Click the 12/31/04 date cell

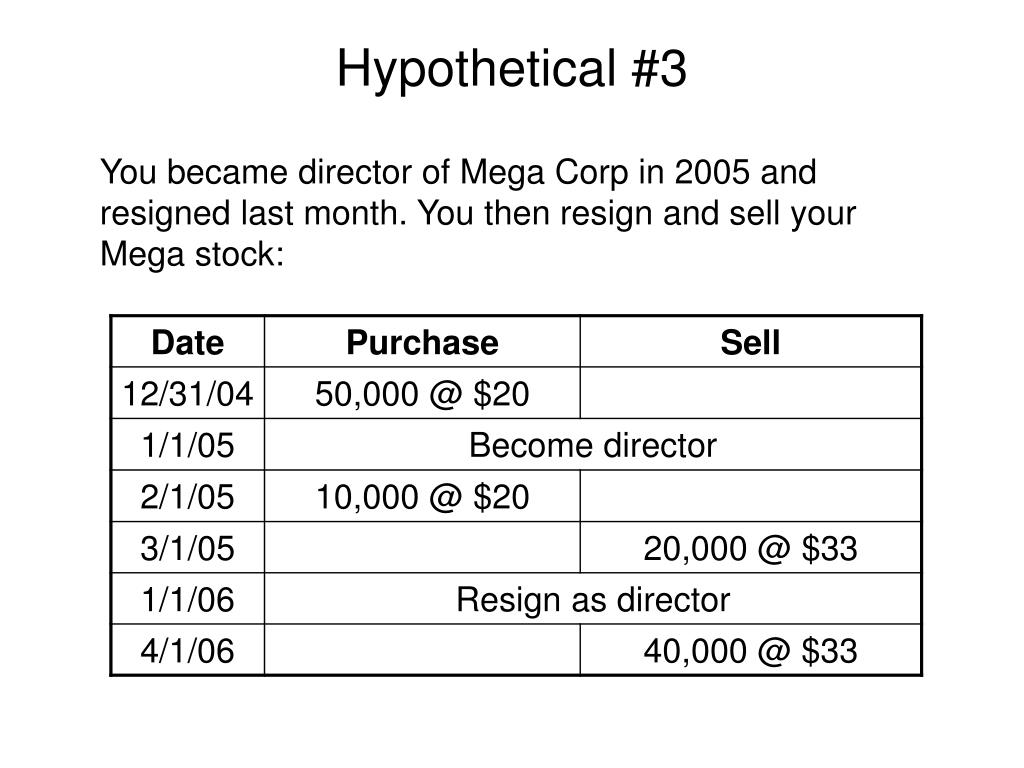tap(187, 393)
